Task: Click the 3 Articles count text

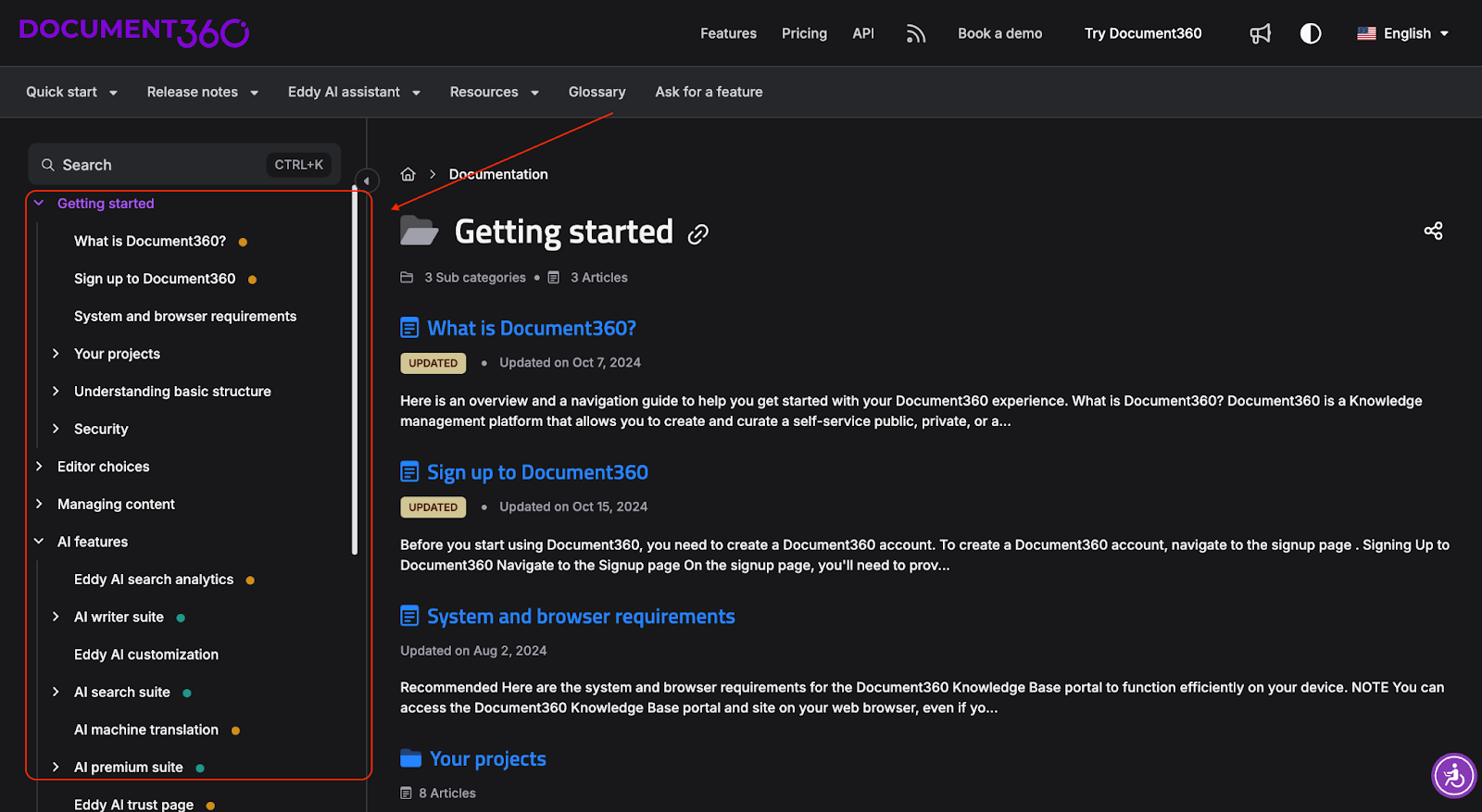Action: 599,277
